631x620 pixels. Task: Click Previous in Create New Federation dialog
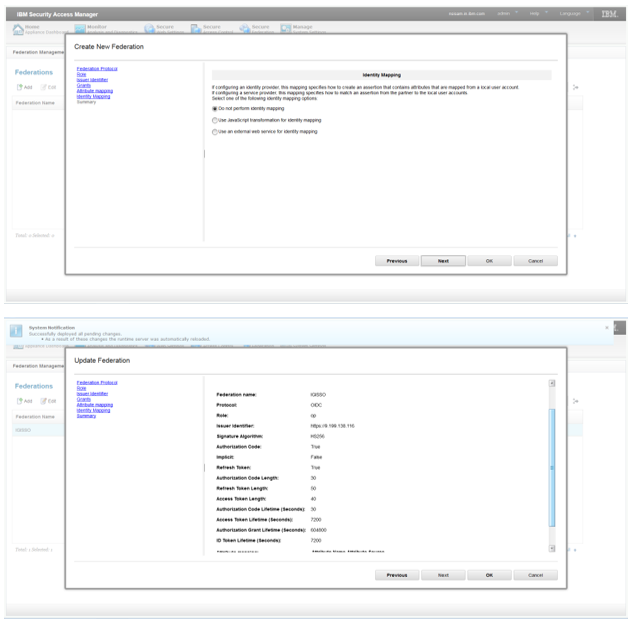click(x=397, y=261)
